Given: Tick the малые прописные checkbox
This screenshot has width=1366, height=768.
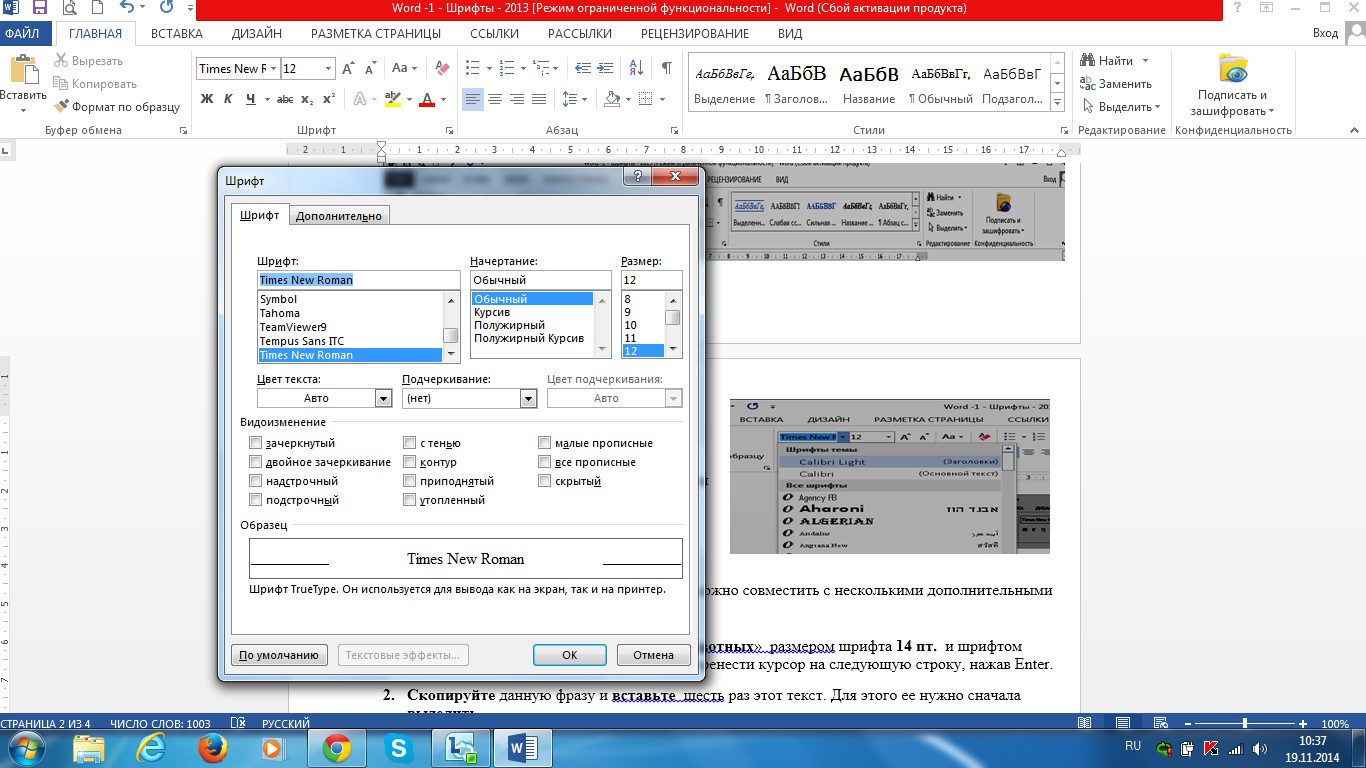Looking at the screenshot, I should click(545, 443).
